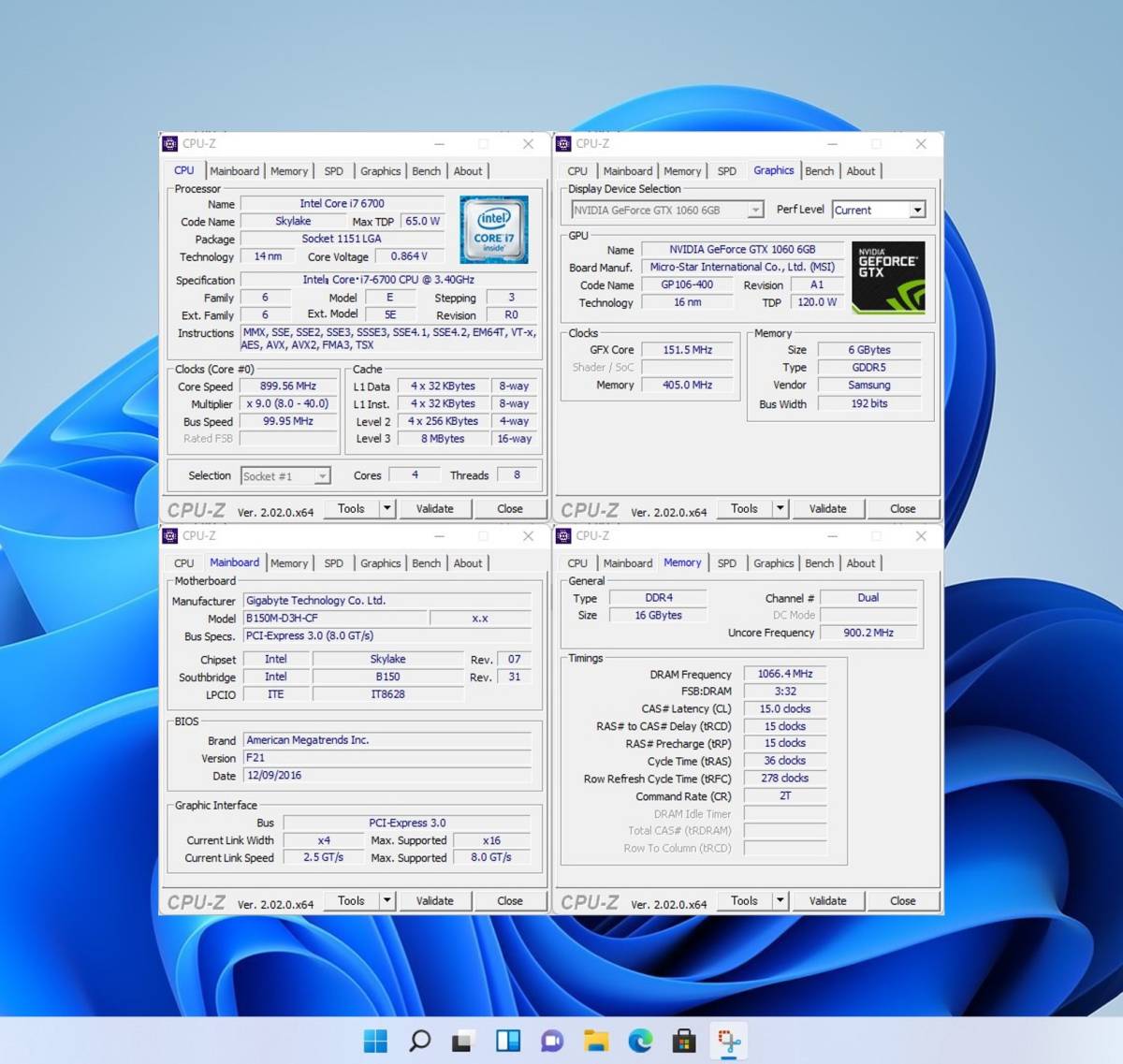
Task: Expand the Tools arrow in the Graphics window
Action: pos(780,508)
